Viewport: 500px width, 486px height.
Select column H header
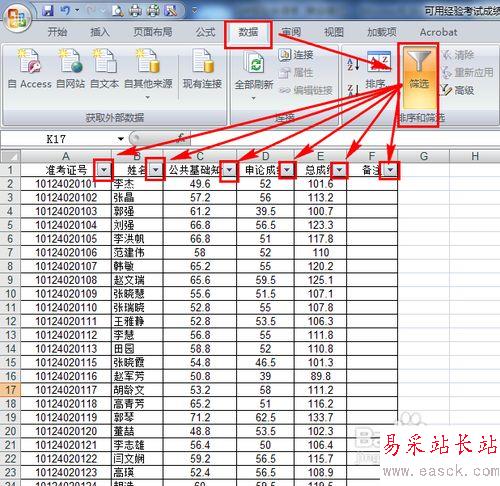coord(475,156)
